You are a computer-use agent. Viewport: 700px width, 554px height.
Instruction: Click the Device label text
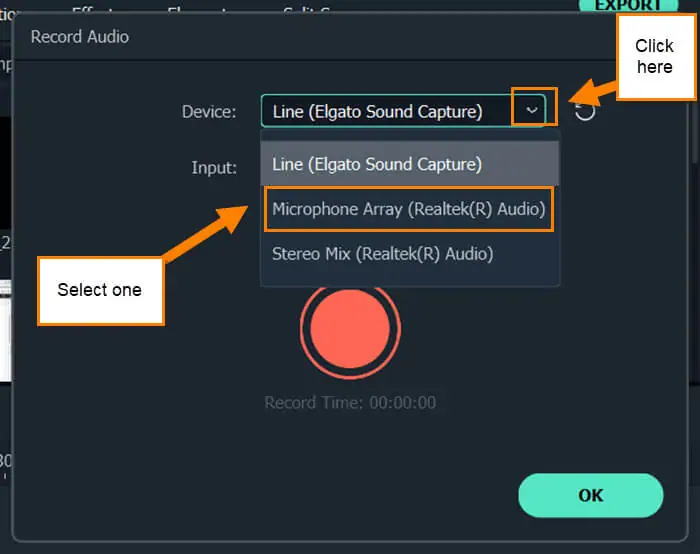209,112
